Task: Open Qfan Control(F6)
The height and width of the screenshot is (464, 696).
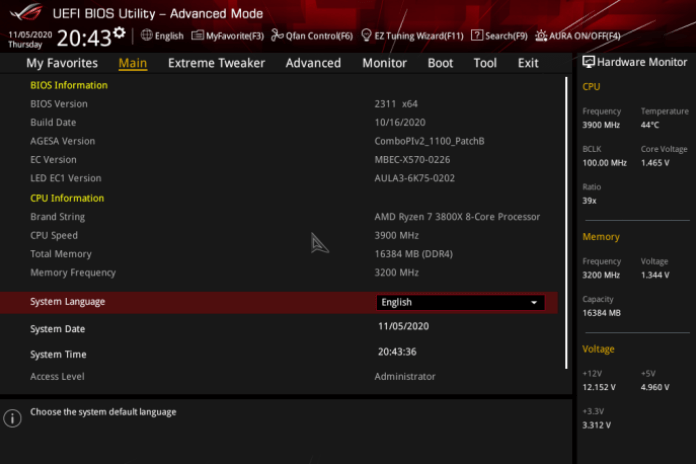Action: (312, 36)
